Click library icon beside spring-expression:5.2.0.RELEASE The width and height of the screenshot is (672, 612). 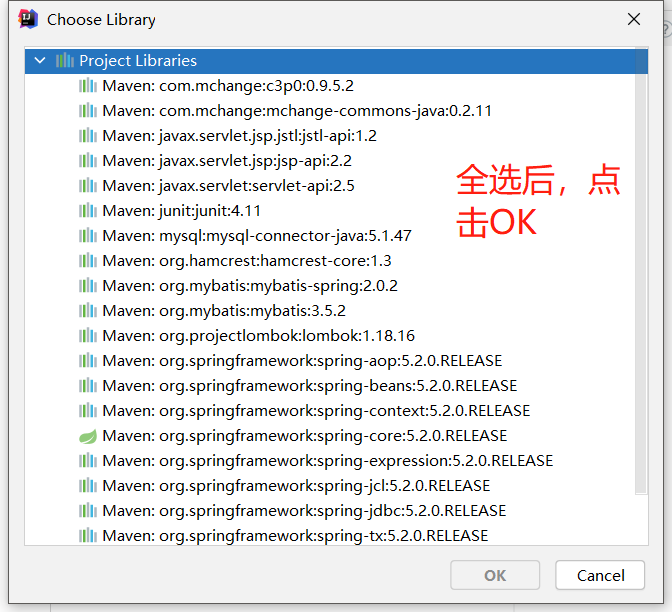click(88, 461)
